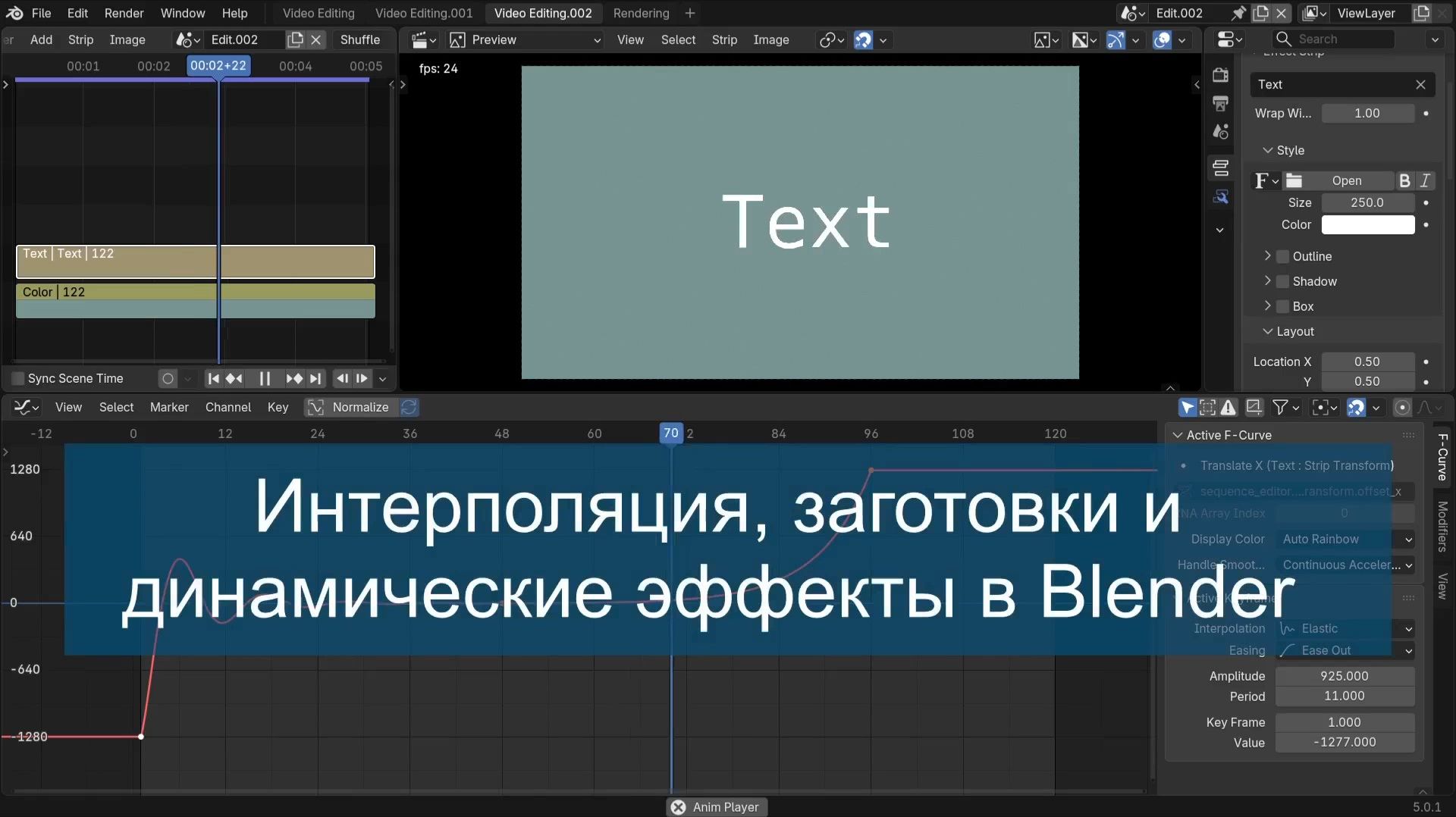Open the Strip Modifiers tab with wrench icon

pos(1221,196)
